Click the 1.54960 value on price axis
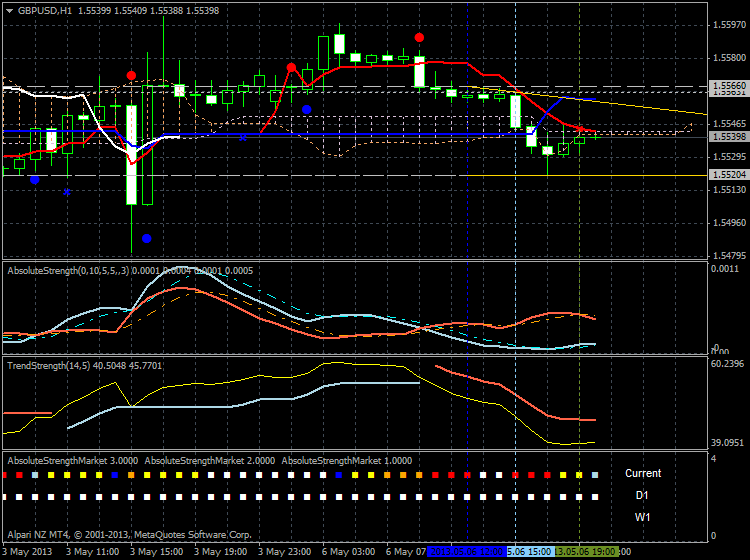The height and width of the screenshot is (560, 750). coord(729,223)
